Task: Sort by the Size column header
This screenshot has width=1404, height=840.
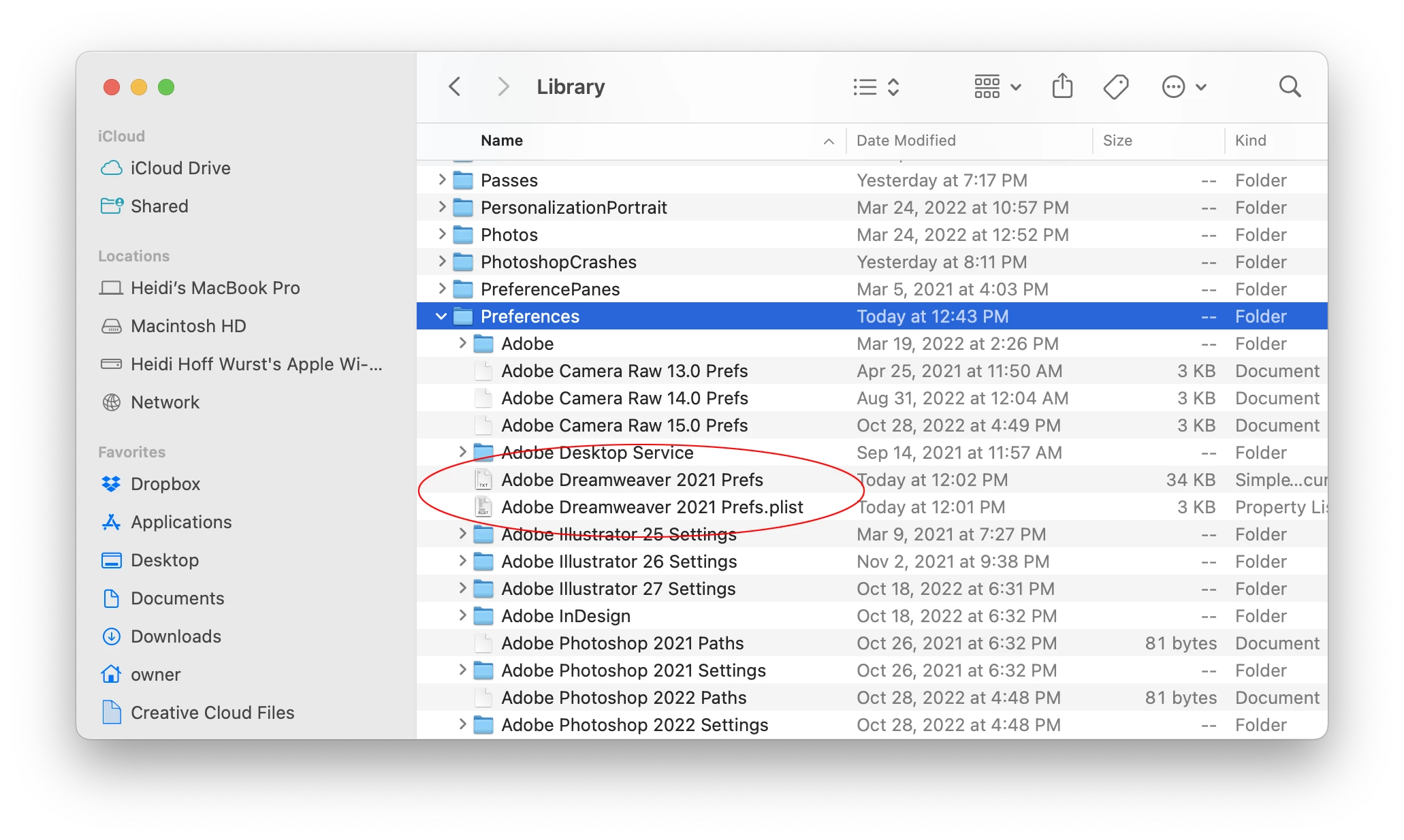Action: (x=1117, y=140)
